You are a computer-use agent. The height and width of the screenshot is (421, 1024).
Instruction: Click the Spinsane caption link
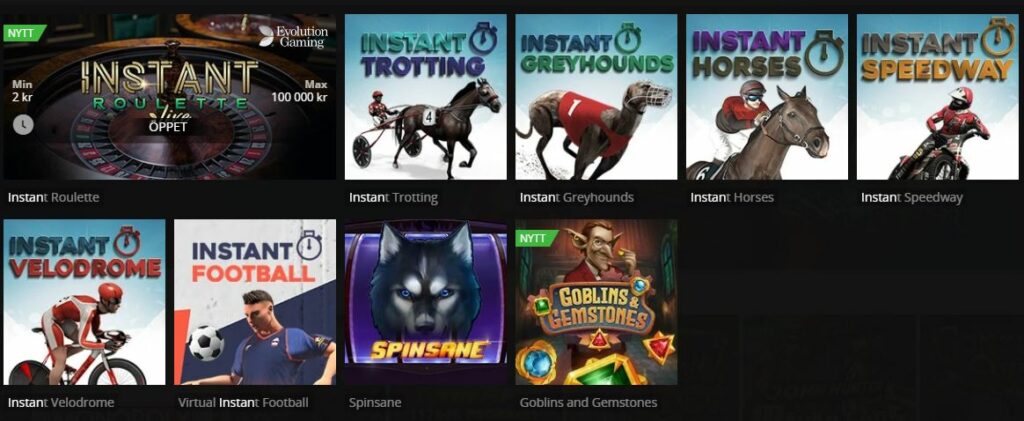click(x=375, y=402)
